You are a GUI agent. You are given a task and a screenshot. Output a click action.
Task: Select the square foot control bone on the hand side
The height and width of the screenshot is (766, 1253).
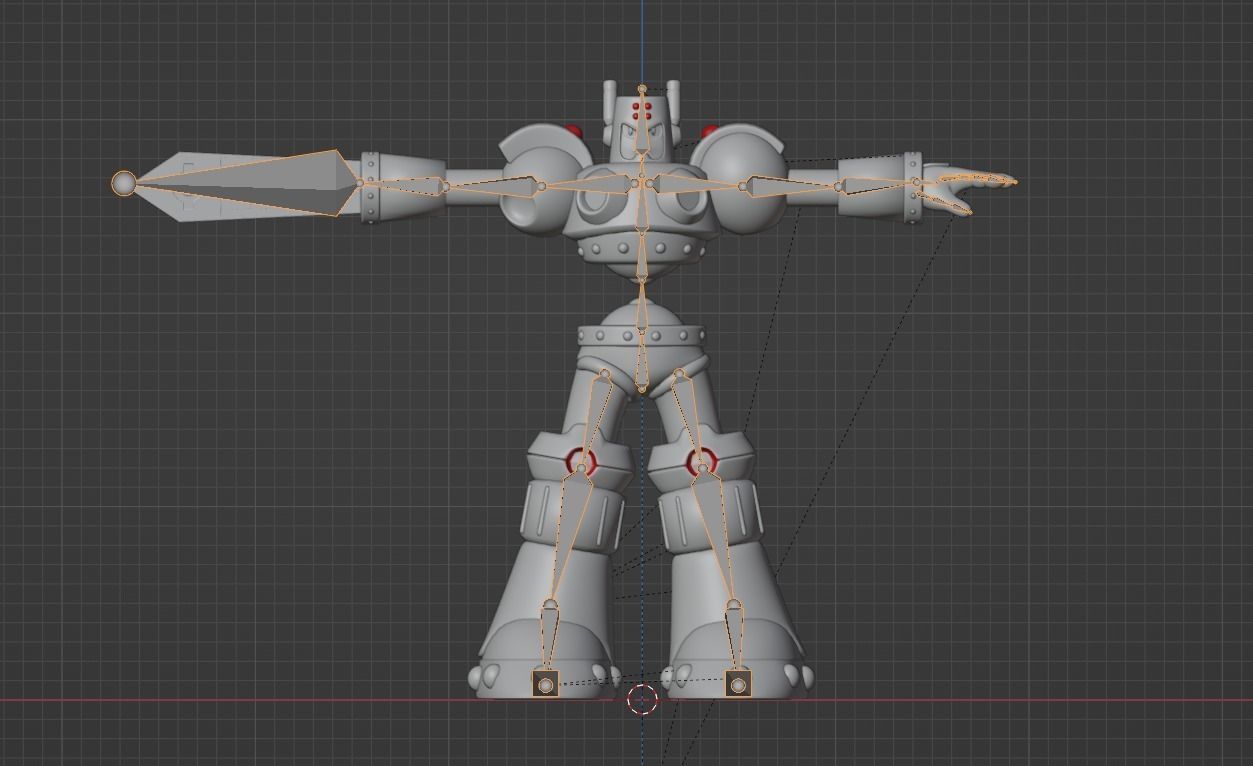[x=738, y=684]
